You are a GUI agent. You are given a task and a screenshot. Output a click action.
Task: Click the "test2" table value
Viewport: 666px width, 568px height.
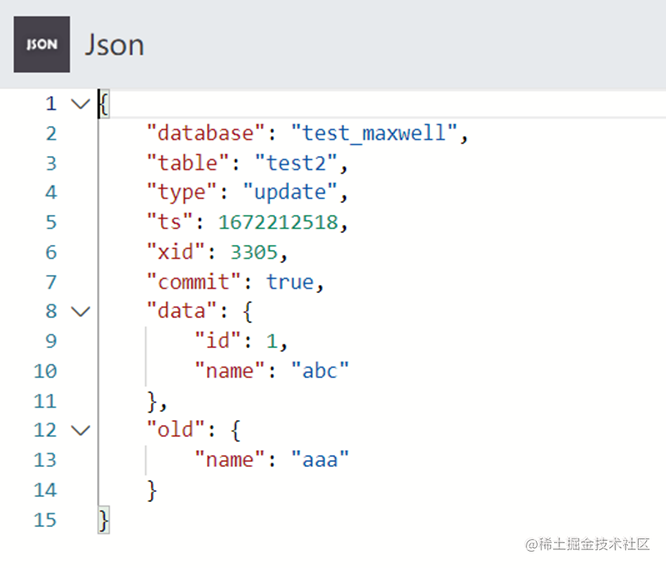click(x=299, y=163)
